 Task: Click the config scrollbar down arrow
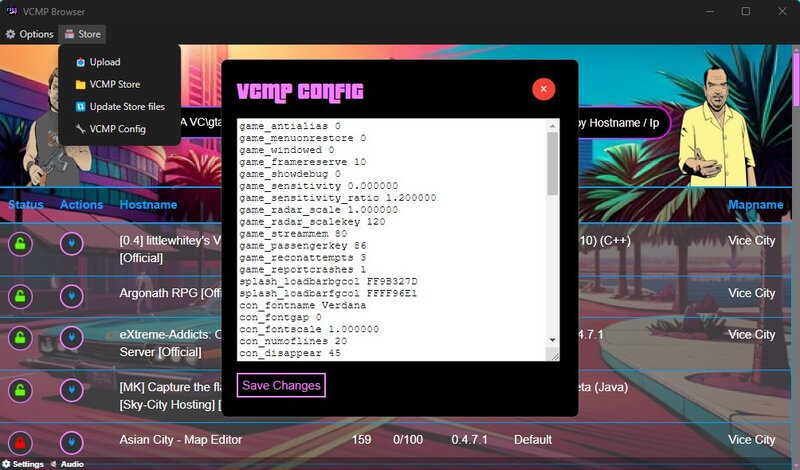553,340
